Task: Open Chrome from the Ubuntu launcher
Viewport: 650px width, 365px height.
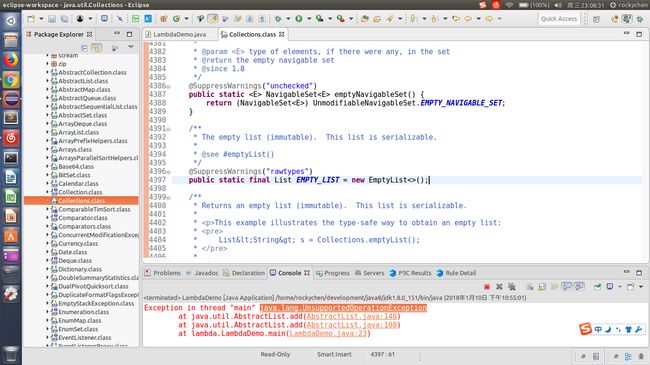Action: 11,80
